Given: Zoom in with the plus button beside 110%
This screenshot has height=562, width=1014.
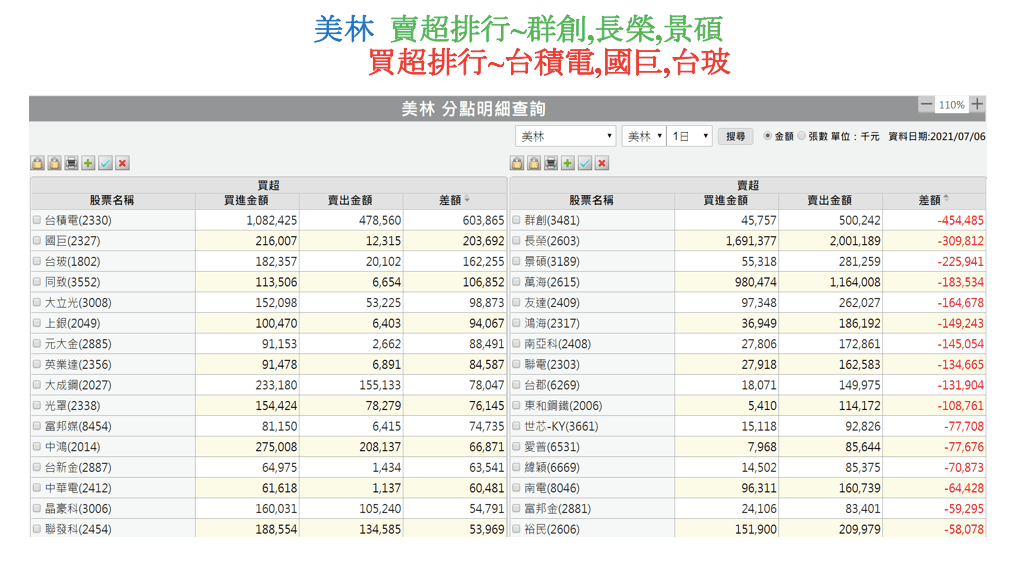Looking at the screenshot, I should point(977,104).
